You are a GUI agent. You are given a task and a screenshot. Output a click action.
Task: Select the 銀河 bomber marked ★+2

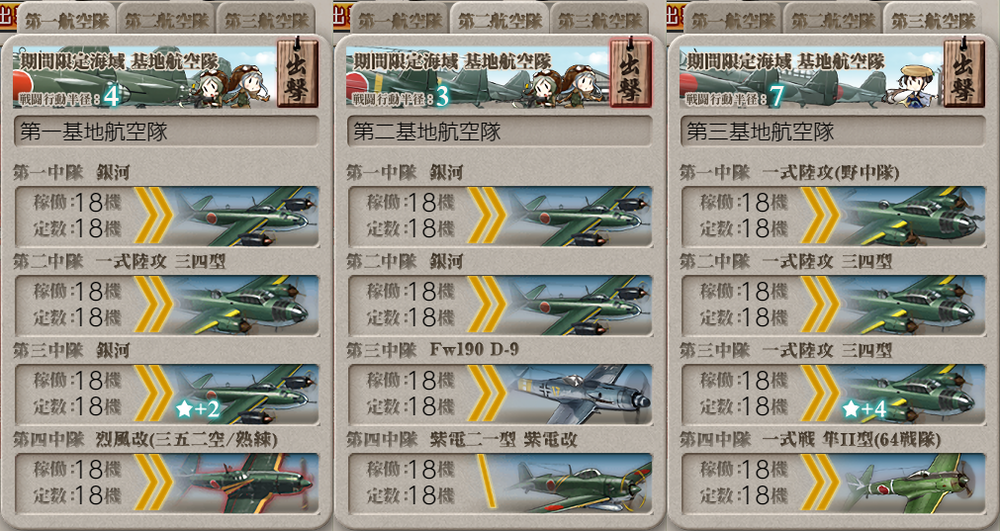pyautogui.click(x=166, y=394)
